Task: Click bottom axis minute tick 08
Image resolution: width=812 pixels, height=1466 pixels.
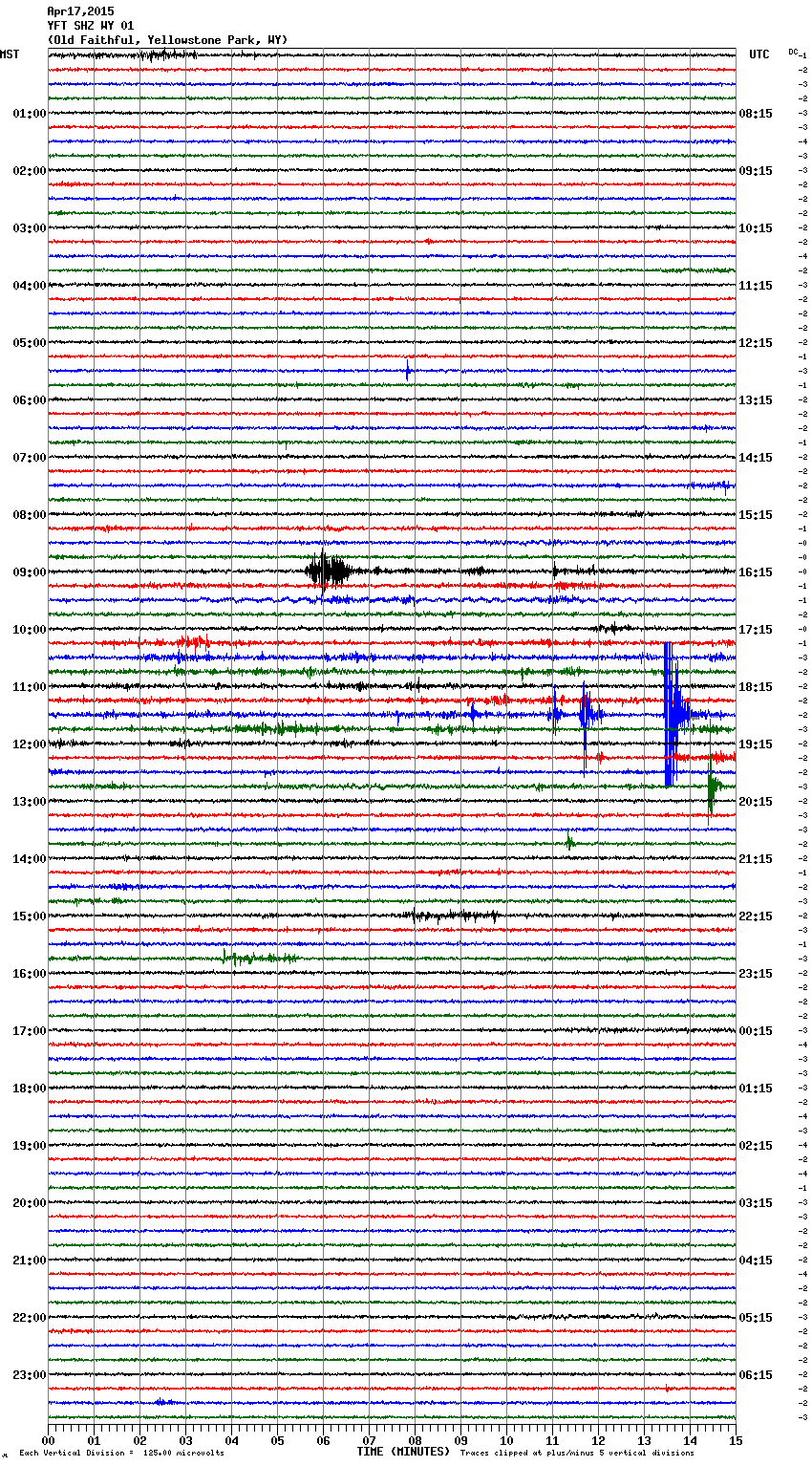Action: [x=416, y=1440]
